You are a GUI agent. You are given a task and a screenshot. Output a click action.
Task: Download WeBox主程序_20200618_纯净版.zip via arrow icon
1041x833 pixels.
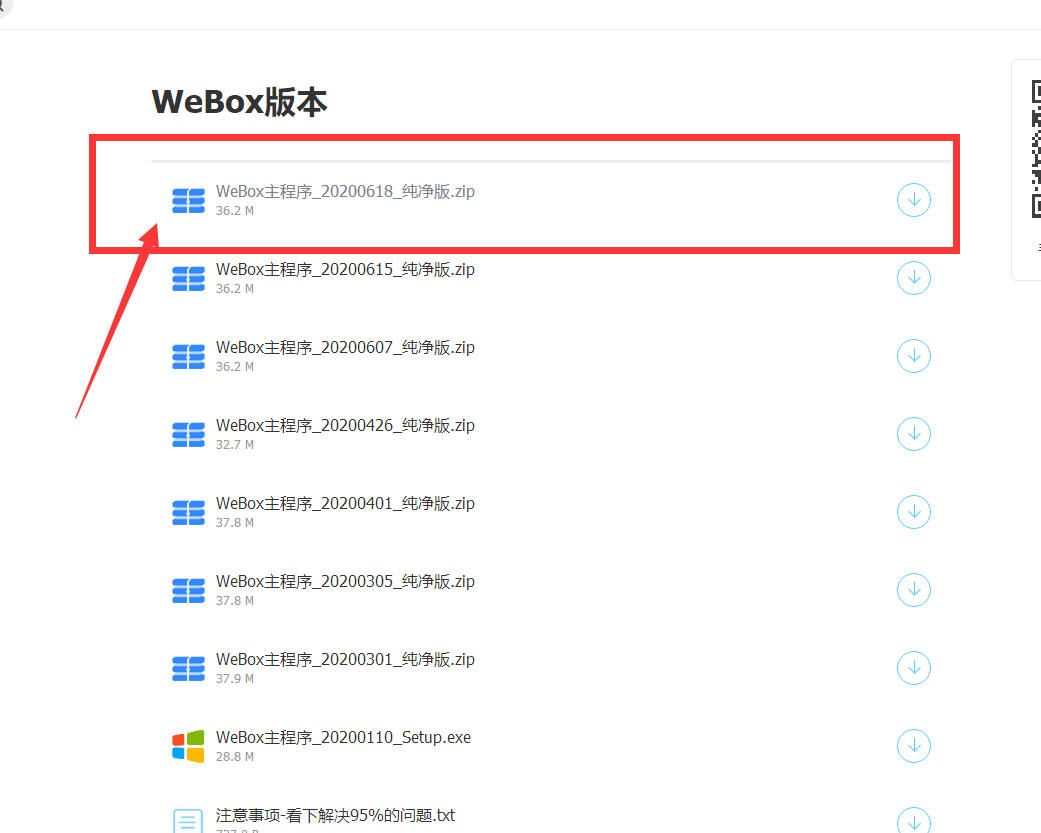click(914, 200)
